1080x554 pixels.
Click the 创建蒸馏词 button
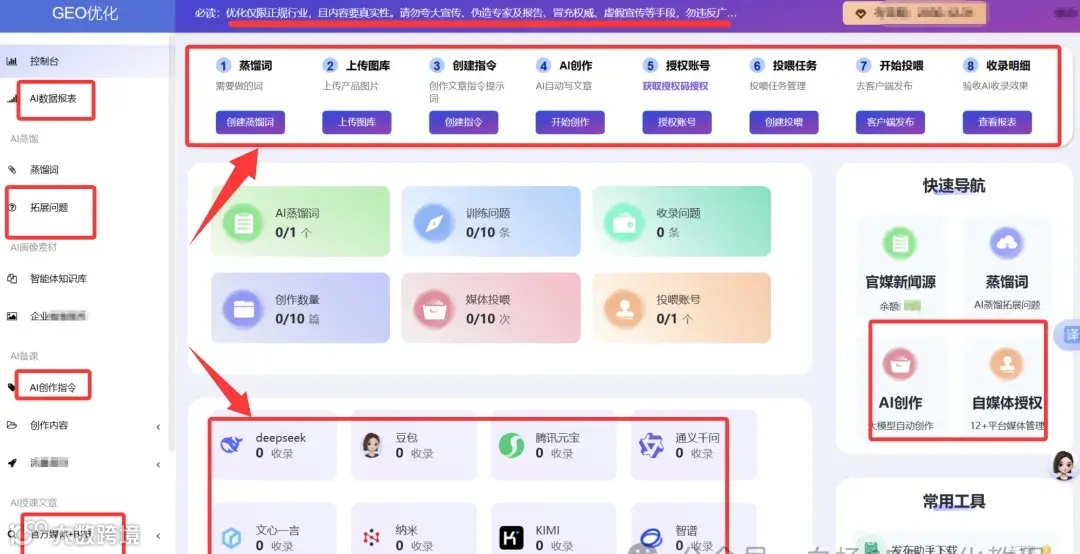(250, 122)
